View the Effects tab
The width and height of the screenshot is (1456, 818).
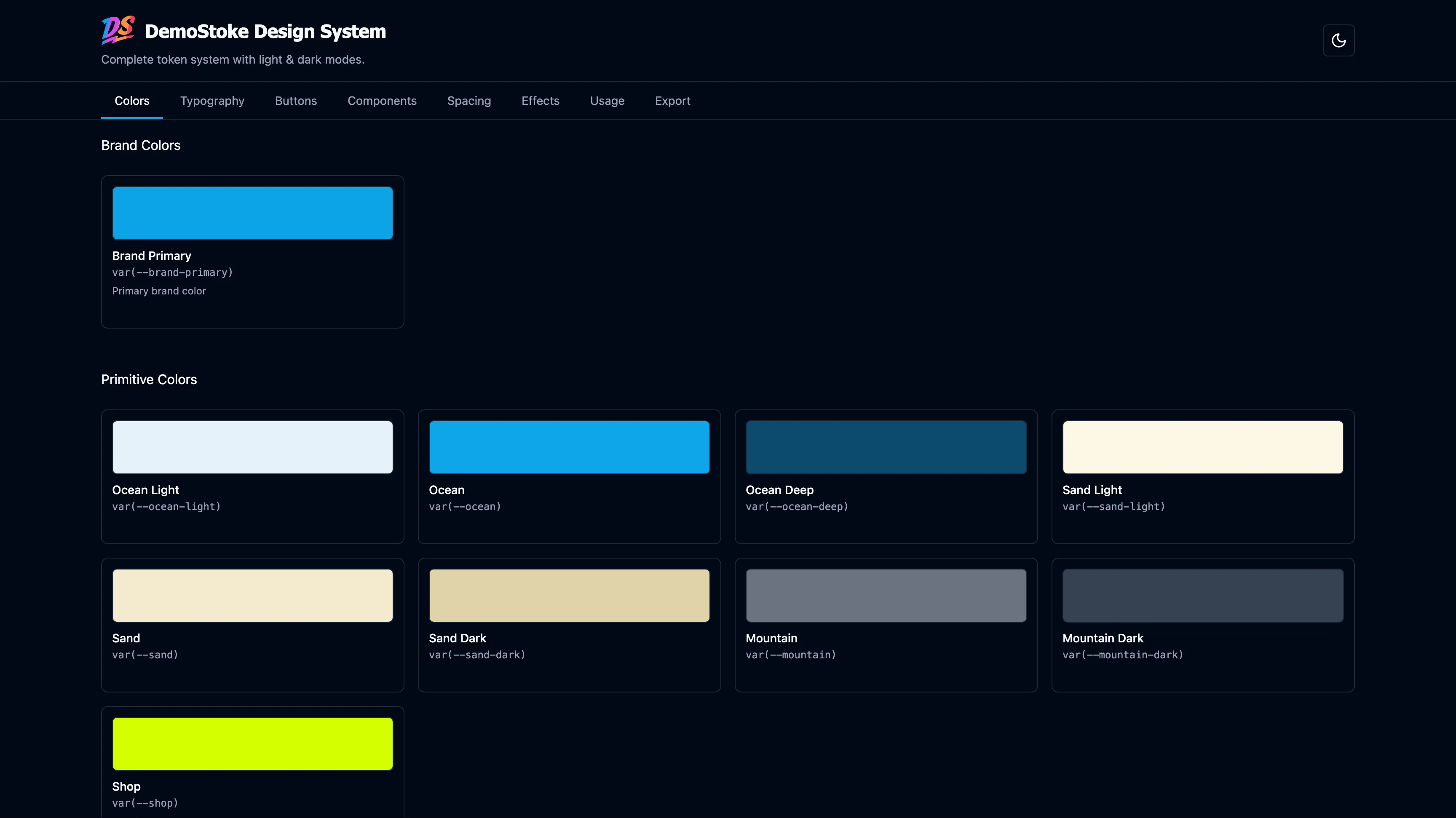click(x=541, y=101)
